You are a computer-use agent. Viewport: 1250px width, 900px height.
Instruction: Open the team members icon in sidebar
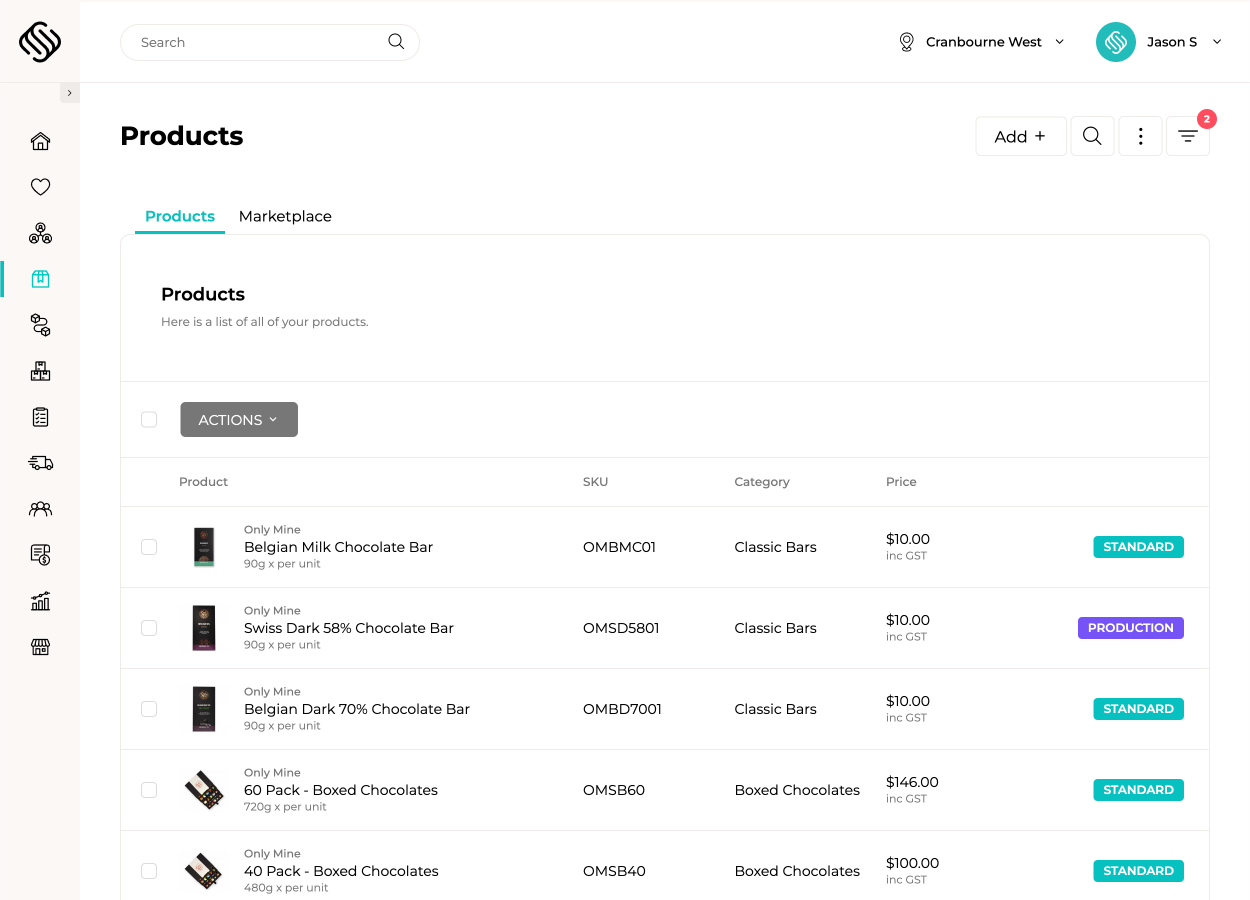40,509
